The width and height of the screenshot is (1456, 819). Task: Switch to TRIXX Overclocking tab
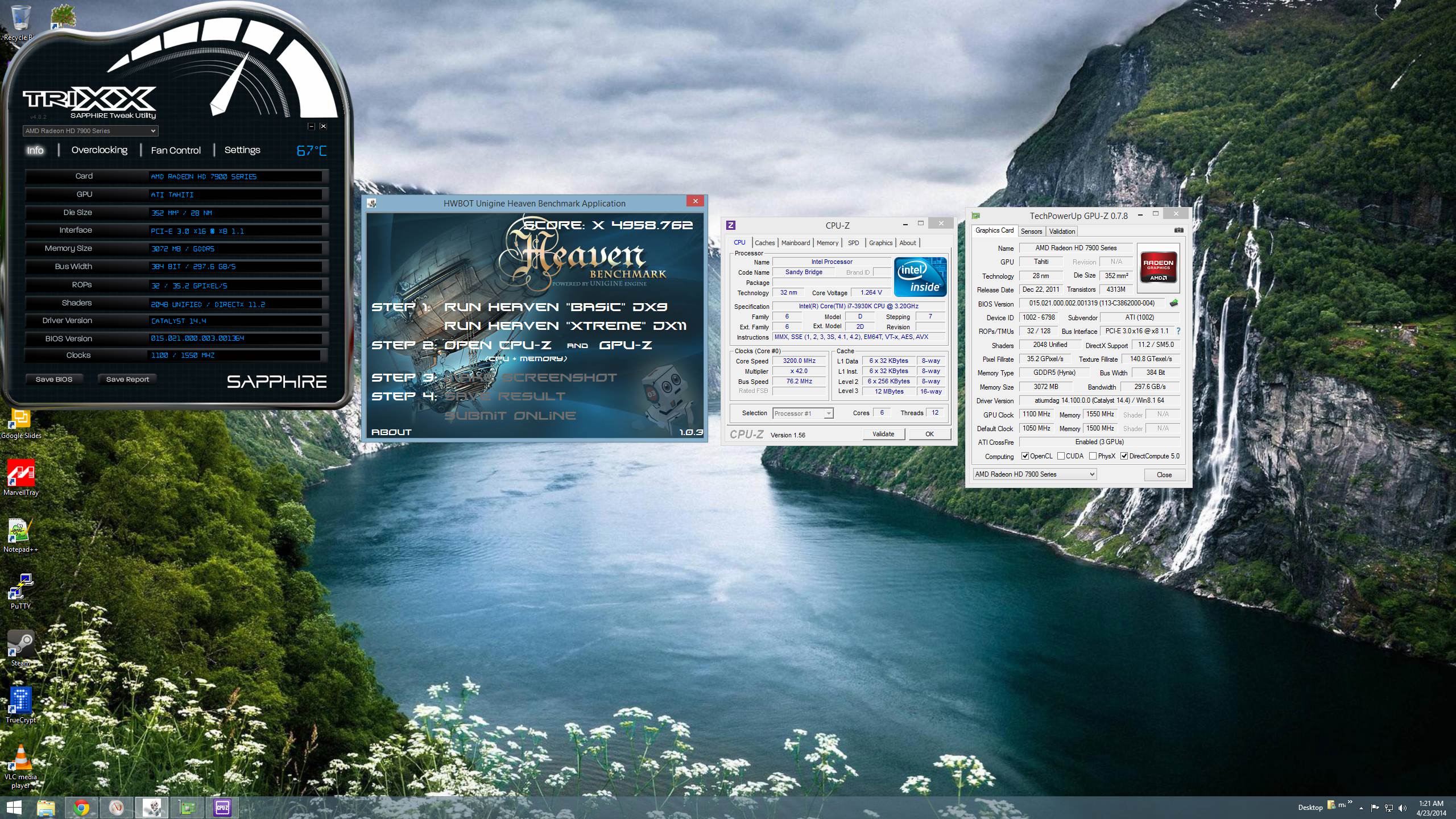[x=99, y=150]
